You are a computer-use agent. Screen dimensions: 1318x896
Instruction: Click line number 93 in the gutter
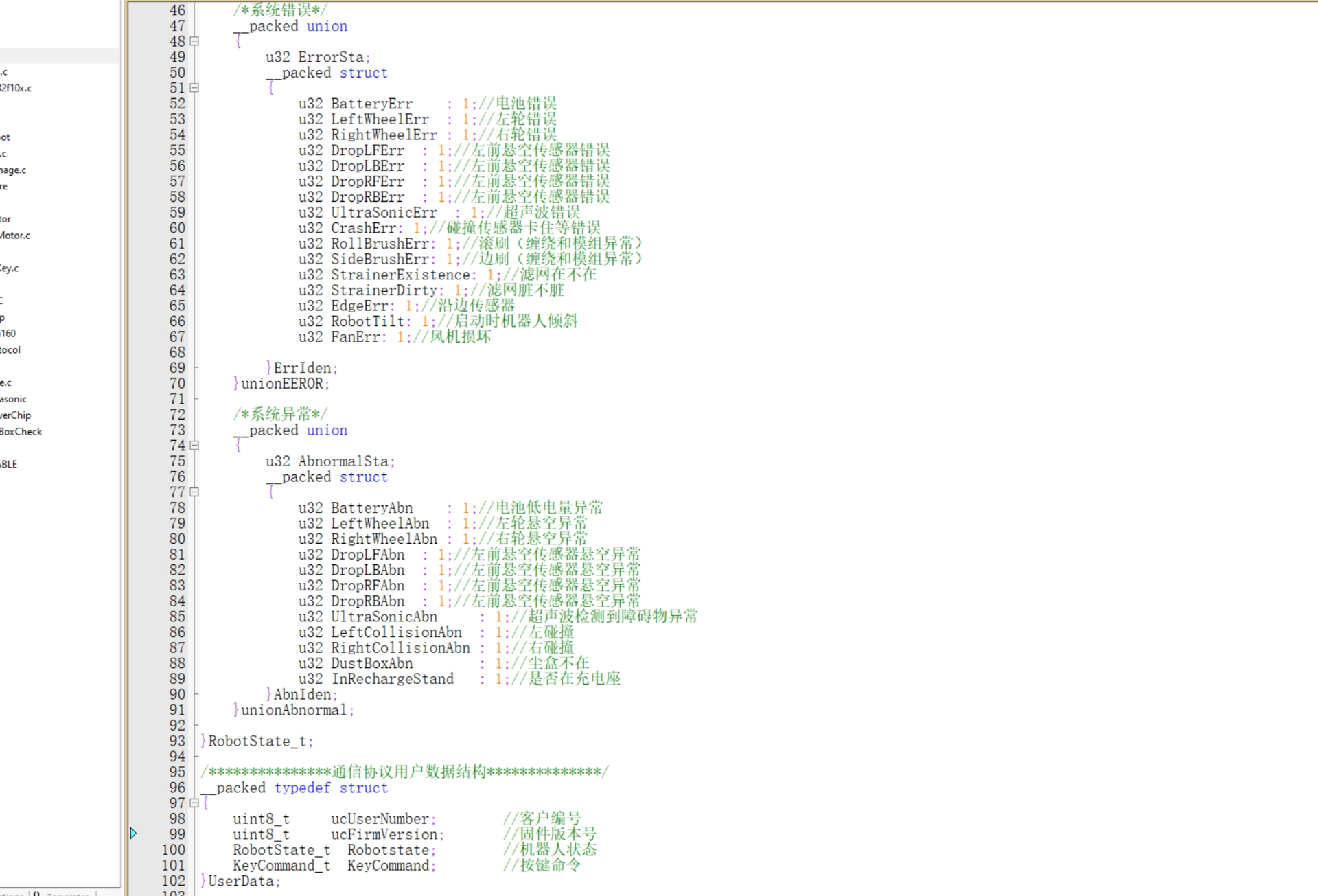click(x=177, y=742)
